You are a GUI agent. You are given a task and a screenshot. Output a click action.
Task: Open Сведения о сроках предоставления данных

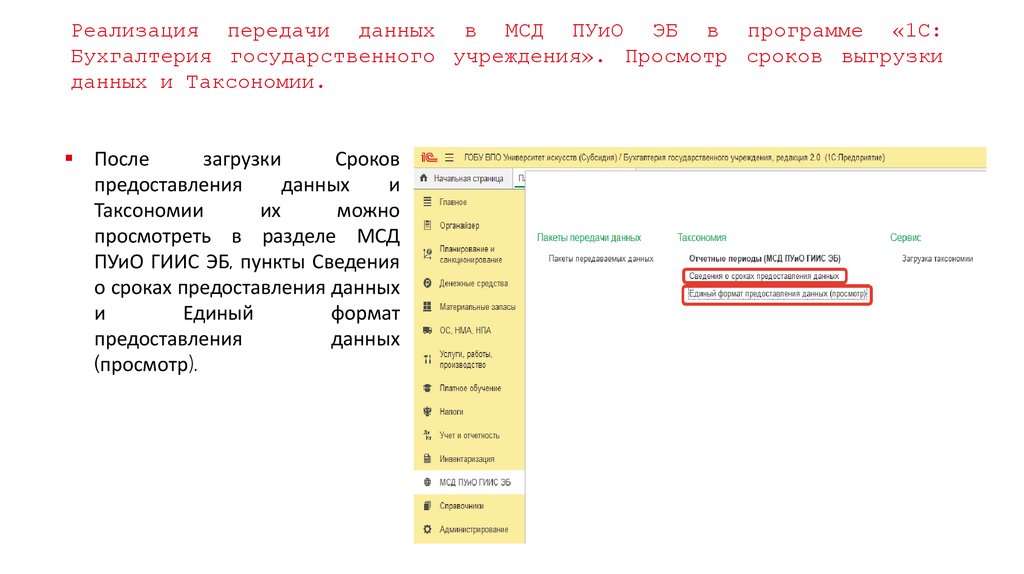(x=764, y=276)
